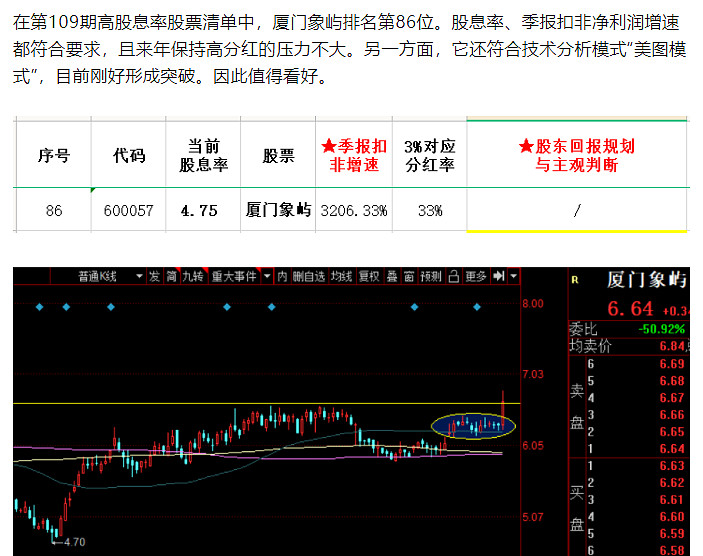Click sell level 3 price 6.66
Viewport: 703px width, 556px height.
click(672, 415)
